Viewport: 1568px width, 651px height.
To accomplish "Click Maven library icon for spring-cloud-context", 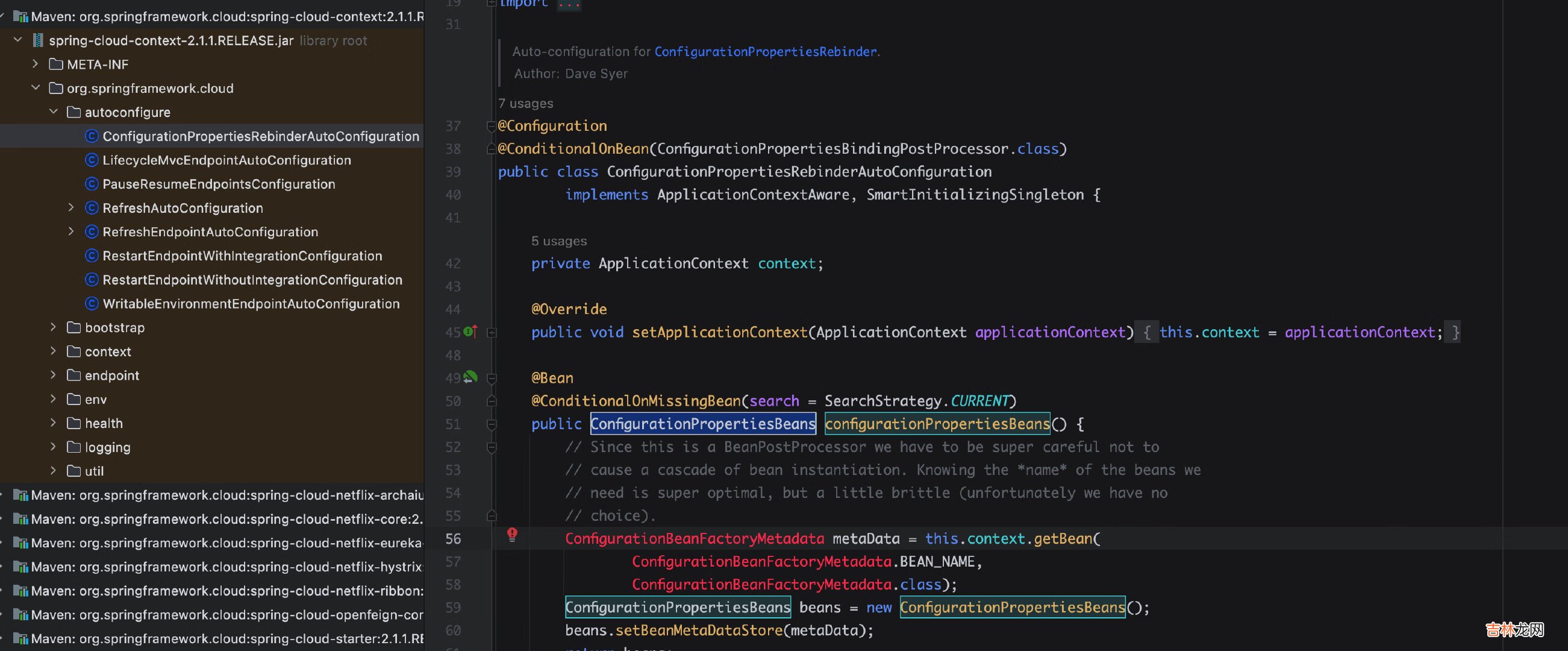I will (20, 16).
